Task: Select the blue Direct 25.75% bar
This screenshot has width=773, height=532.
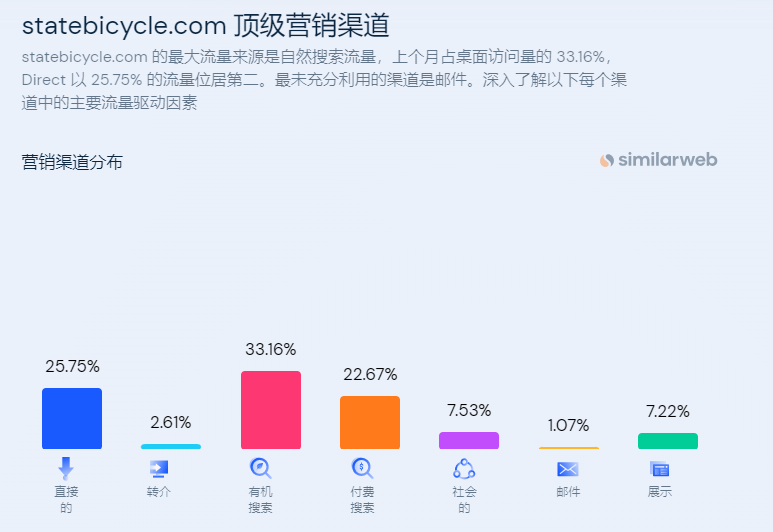Action: pyautogui.click(x=72, y=418)
